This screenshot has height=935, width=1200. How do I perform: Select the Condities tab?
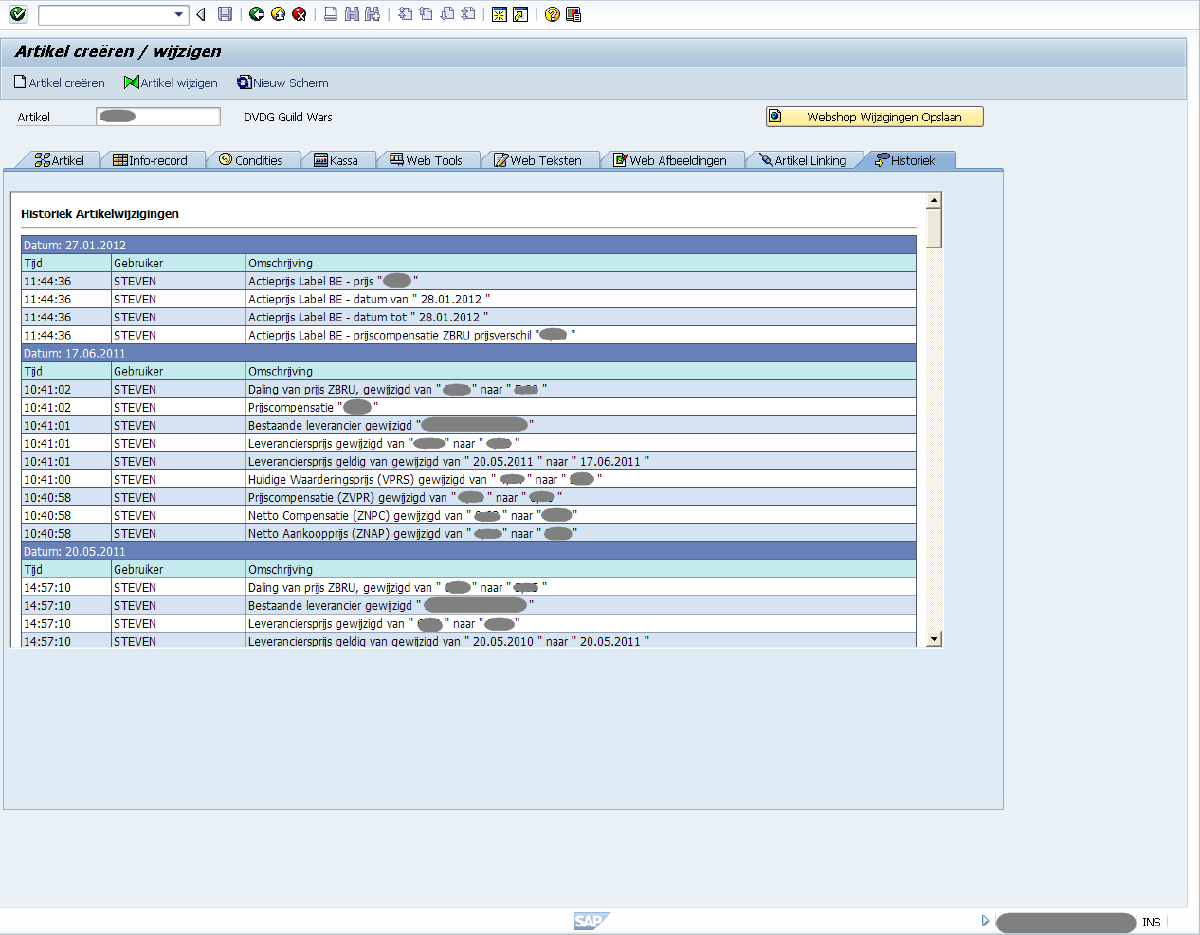click(x=250, y=160)
